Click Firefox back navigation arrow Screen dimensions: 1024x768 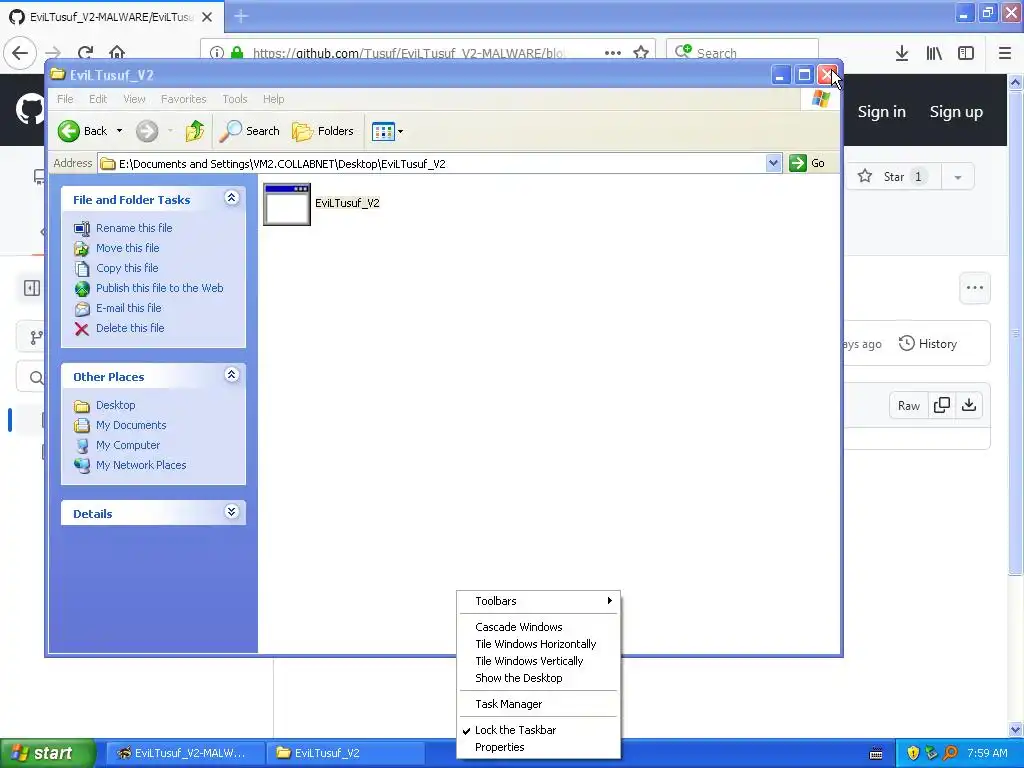coord(20,53)
